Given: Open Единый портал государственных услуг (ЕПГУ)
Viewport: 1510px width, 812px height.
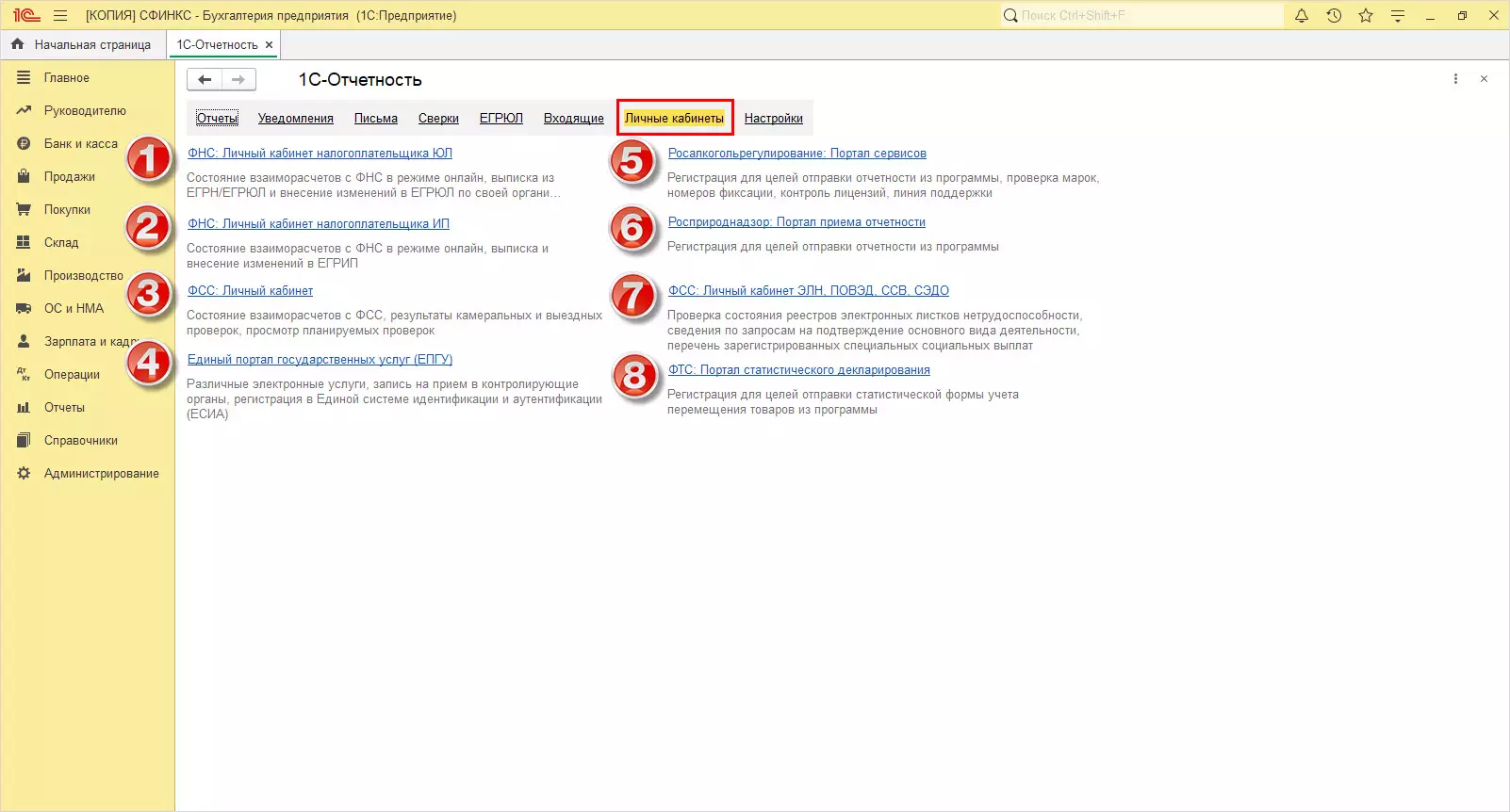Looking at the screenshot, I should click(x=320, y=360).
